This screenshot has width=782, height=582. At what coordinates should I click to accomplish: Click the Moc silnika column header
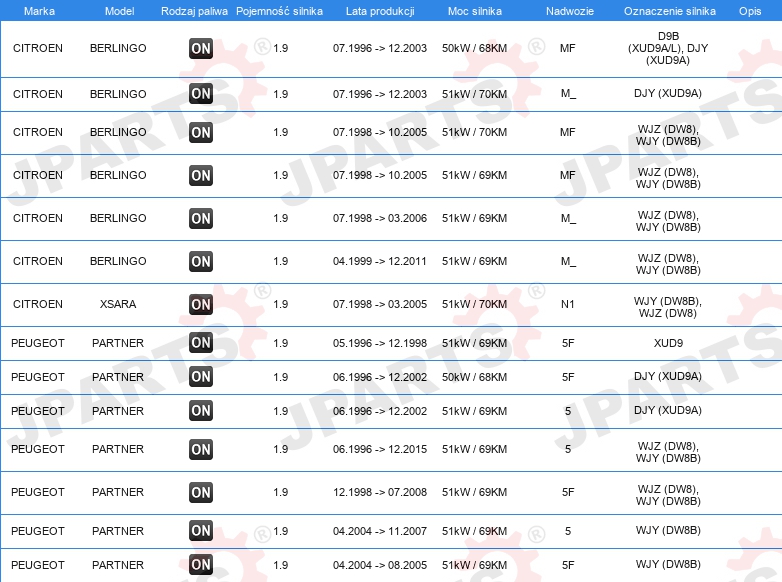pos(475,11)
